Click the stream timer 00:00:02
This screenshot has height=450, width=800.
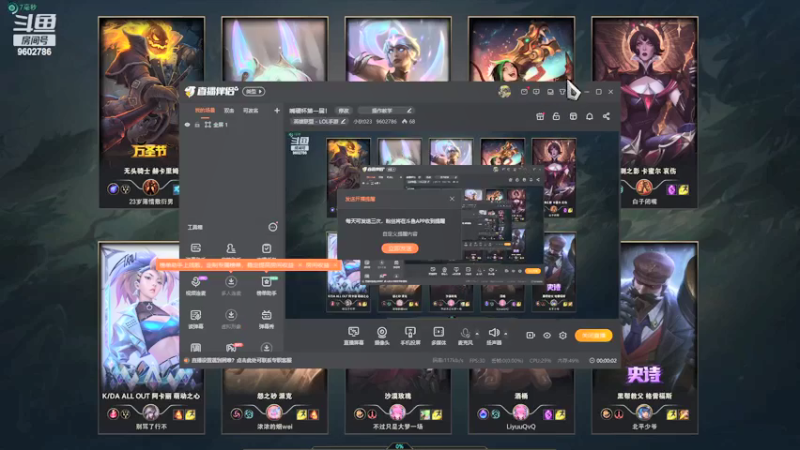(x=603, y=360)
